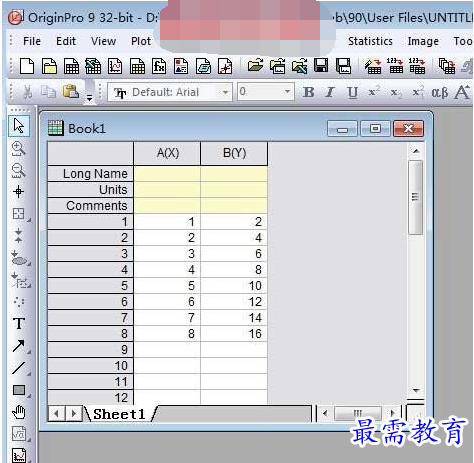Open the Import Wizard icon

click(373, 66)
